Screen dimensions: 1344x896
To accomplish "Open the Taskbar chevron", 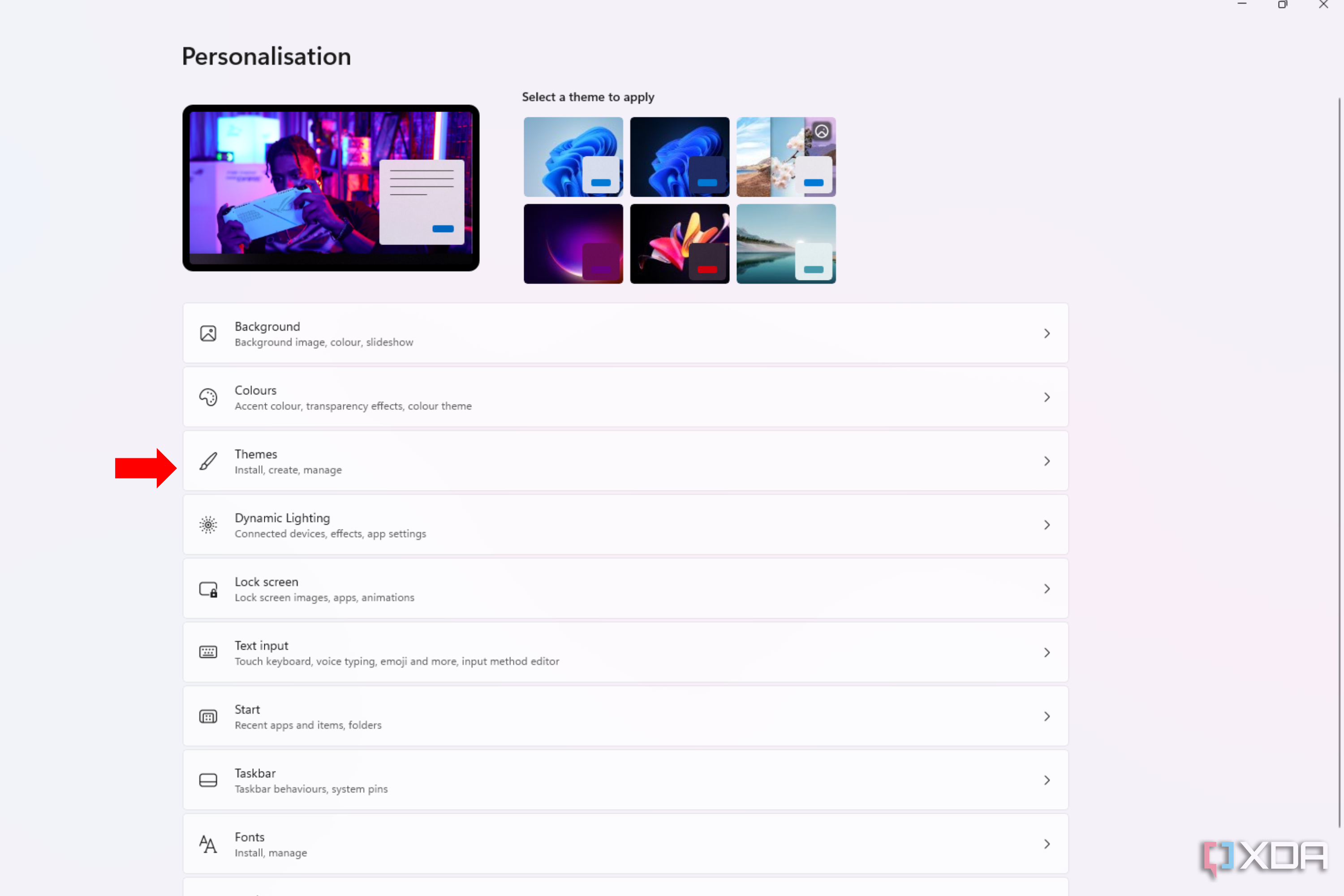I will pyautogui.click(x=1047, y=780).
